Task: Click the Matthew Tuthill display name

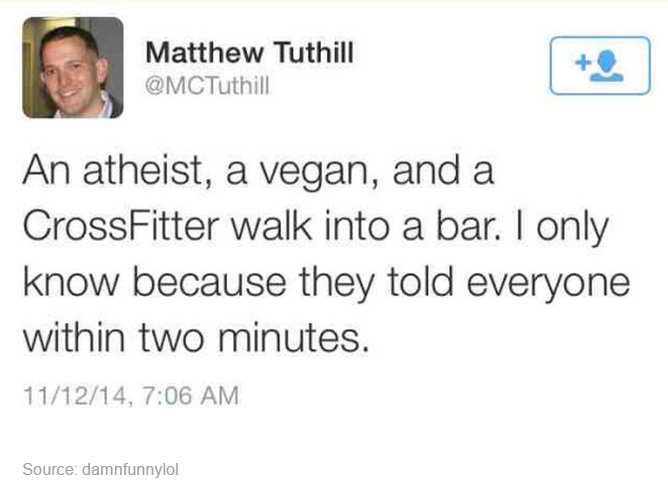Action: click(249, 52)
